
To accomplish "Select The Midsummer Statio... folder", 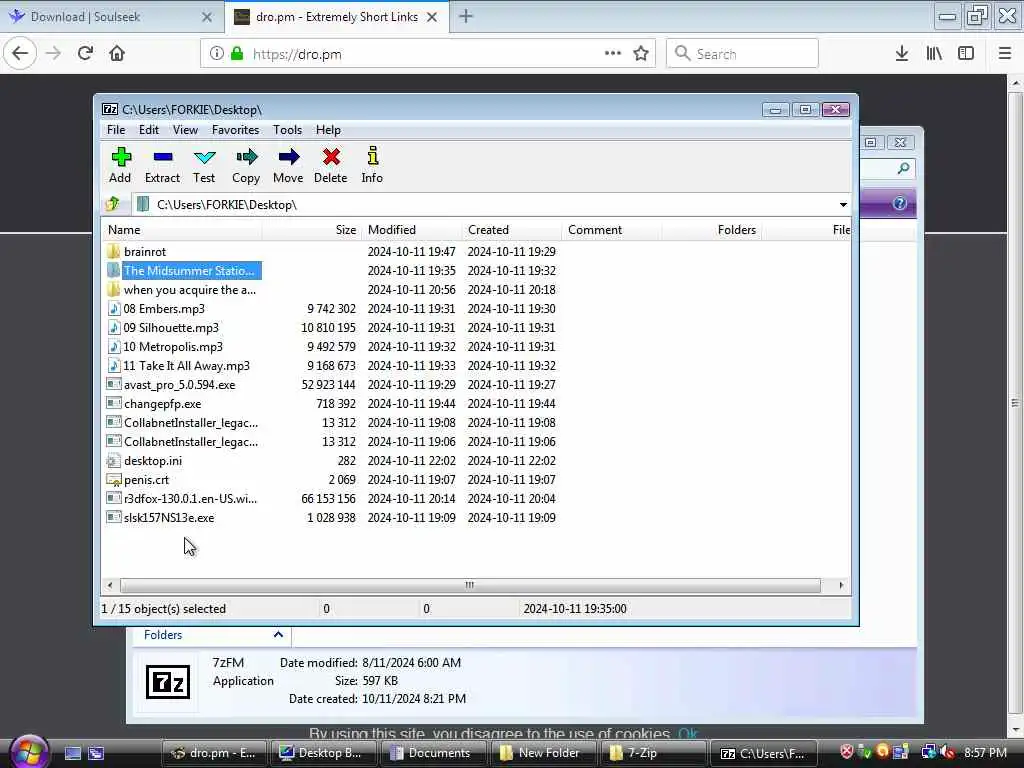I will point(184,270).
